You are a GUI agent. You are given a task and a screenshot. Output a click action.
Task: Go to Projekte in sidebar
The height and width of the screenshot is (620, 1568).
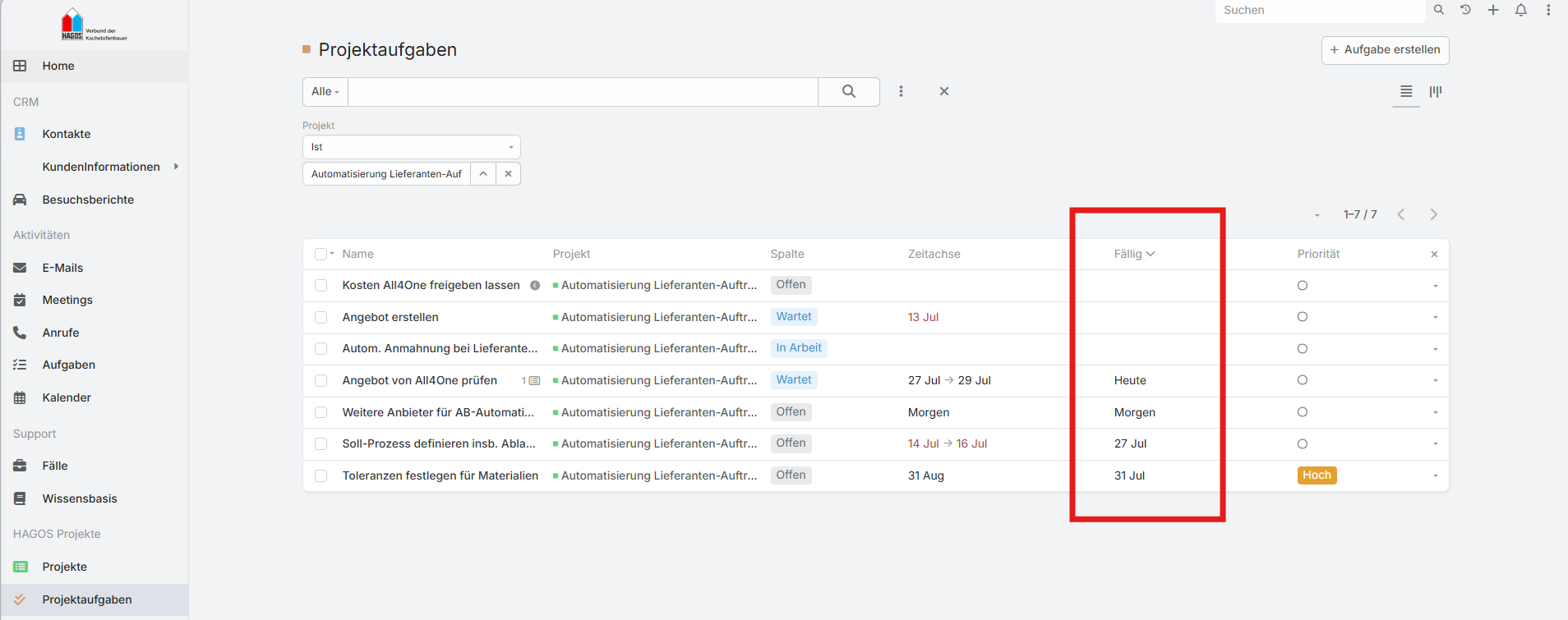[65, 567]
